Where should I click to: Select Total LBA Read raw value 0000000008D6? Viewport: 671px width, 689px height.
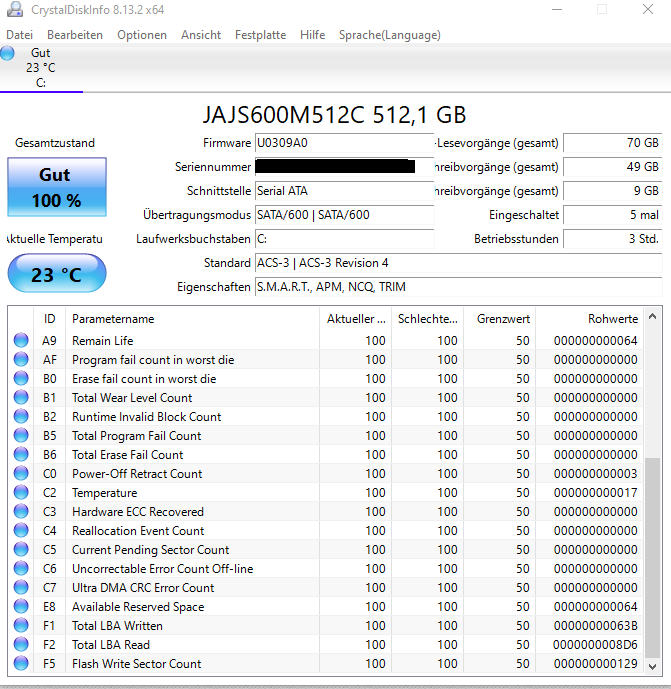[x=595, y=645]
